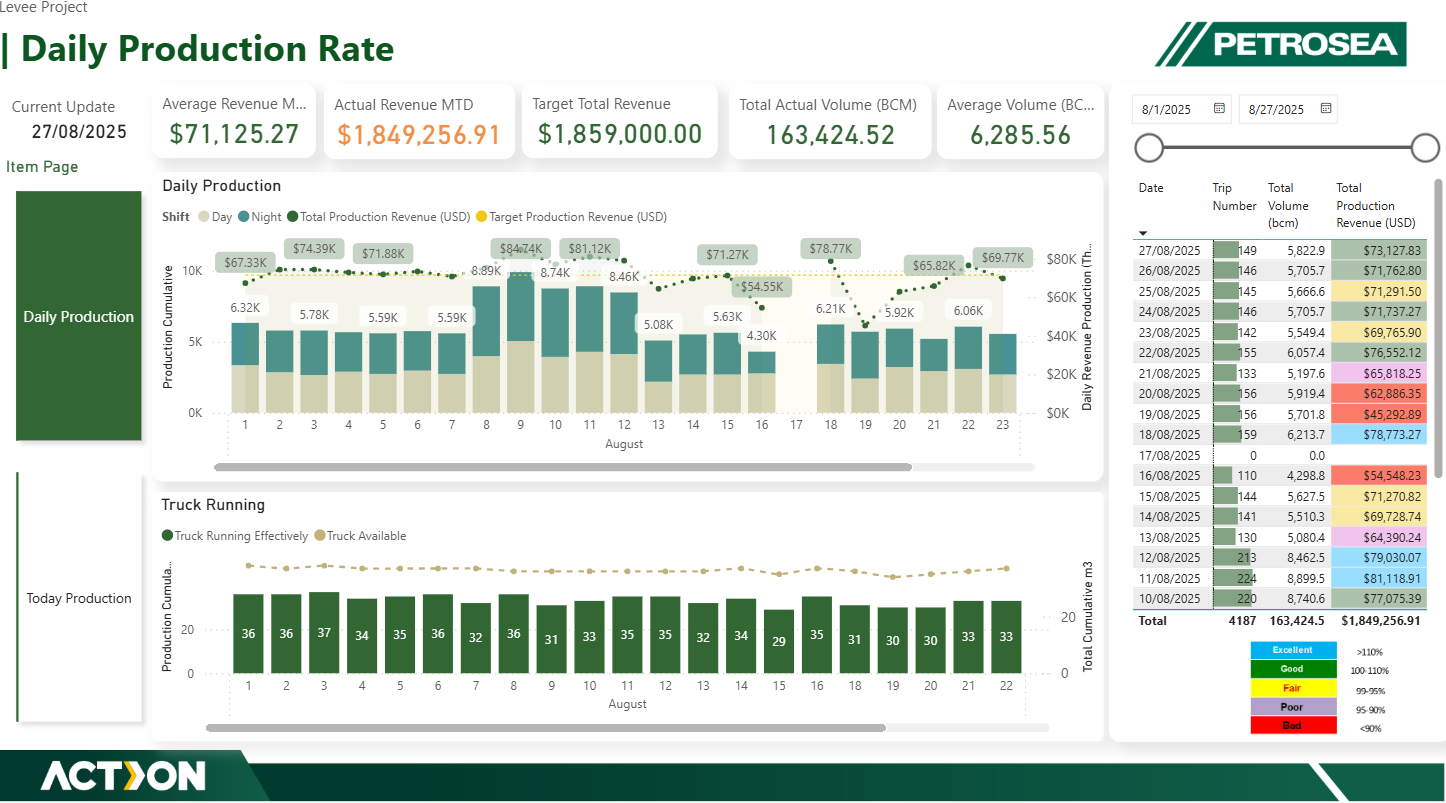
Task: Toggle Truck Running Effectively legend item
Action: pyautogui.click(x=235, y=536)
